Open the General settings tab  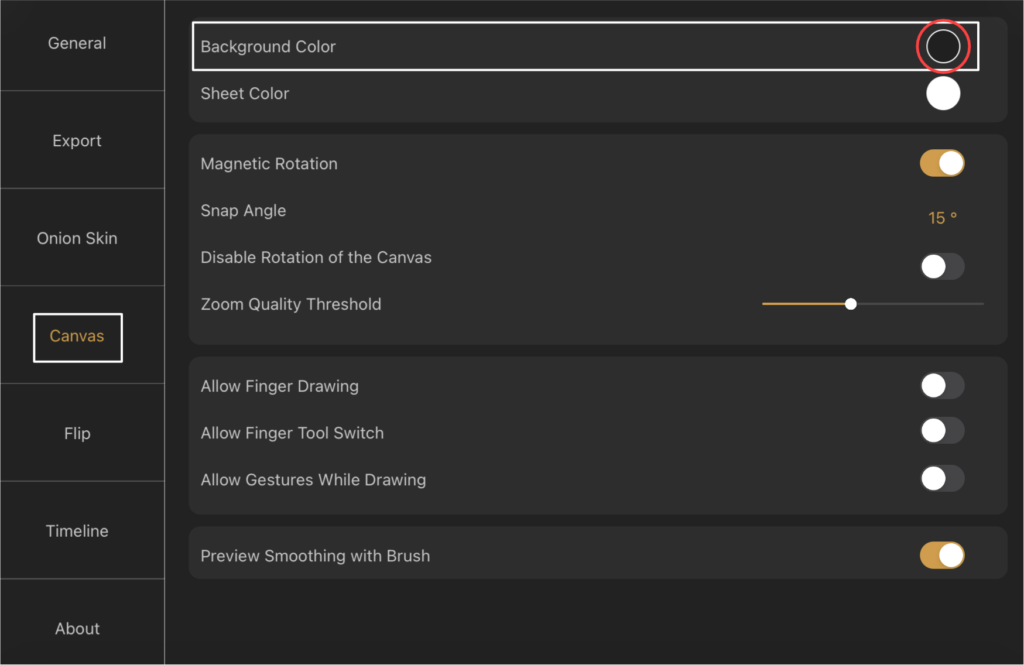77,43
